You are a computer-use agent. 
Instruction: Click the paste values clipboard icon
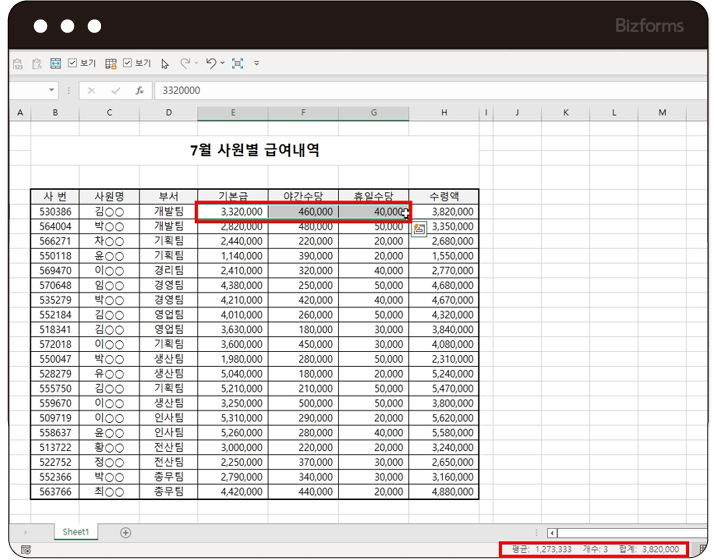coord(18,63)
